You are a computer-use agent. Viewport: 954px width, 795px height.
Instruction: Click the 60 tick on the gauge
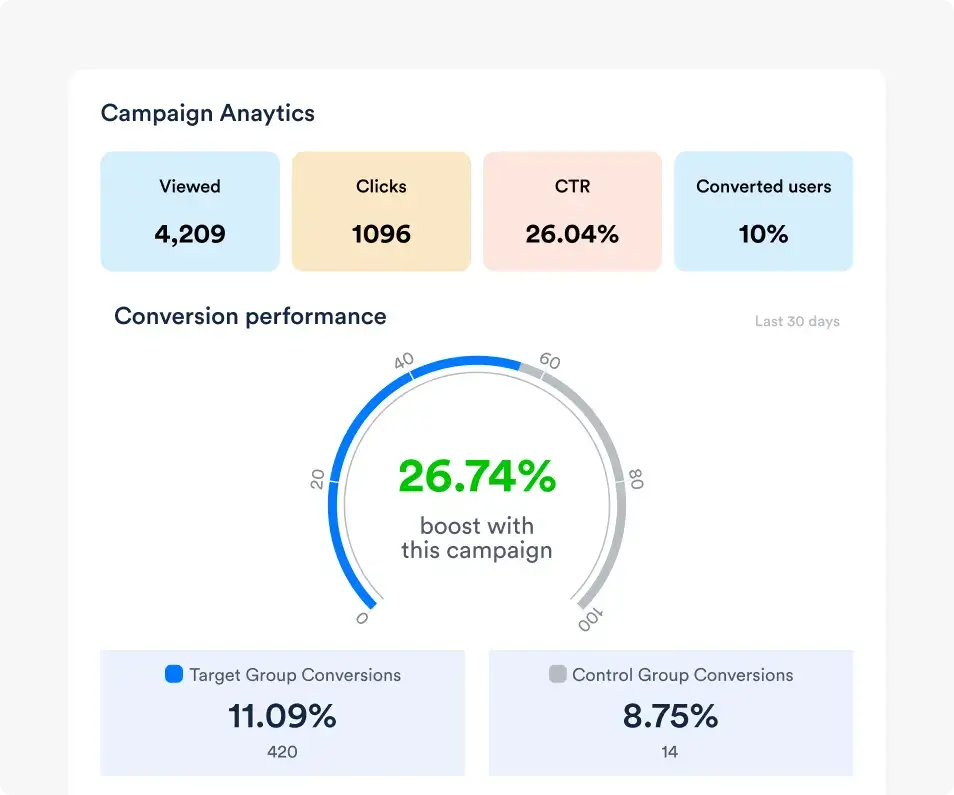[548, 360]
